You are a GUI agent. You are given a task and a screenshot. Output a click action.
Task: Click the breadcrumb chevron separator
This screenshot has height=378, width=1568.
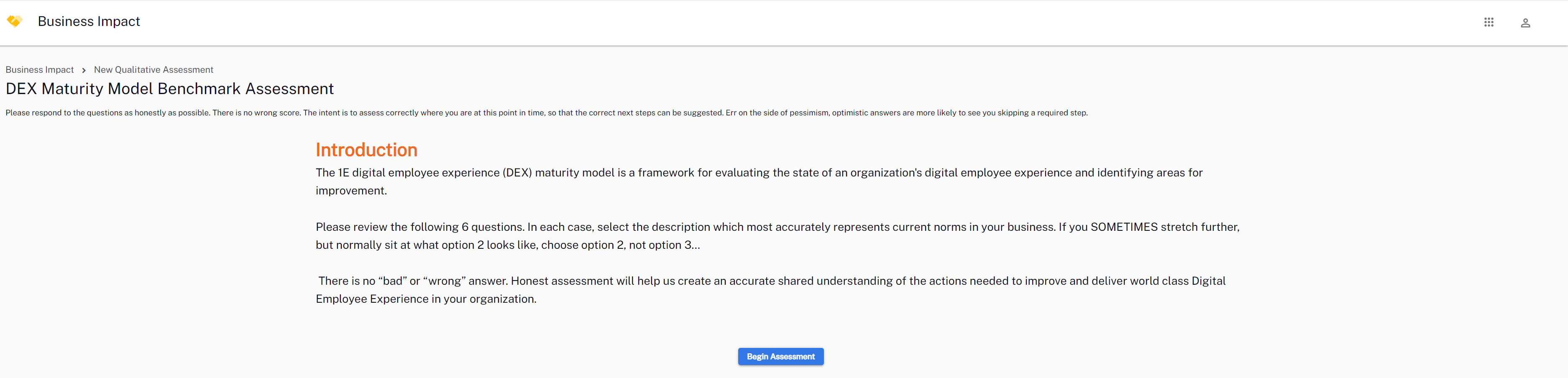[x=83, y=71]
